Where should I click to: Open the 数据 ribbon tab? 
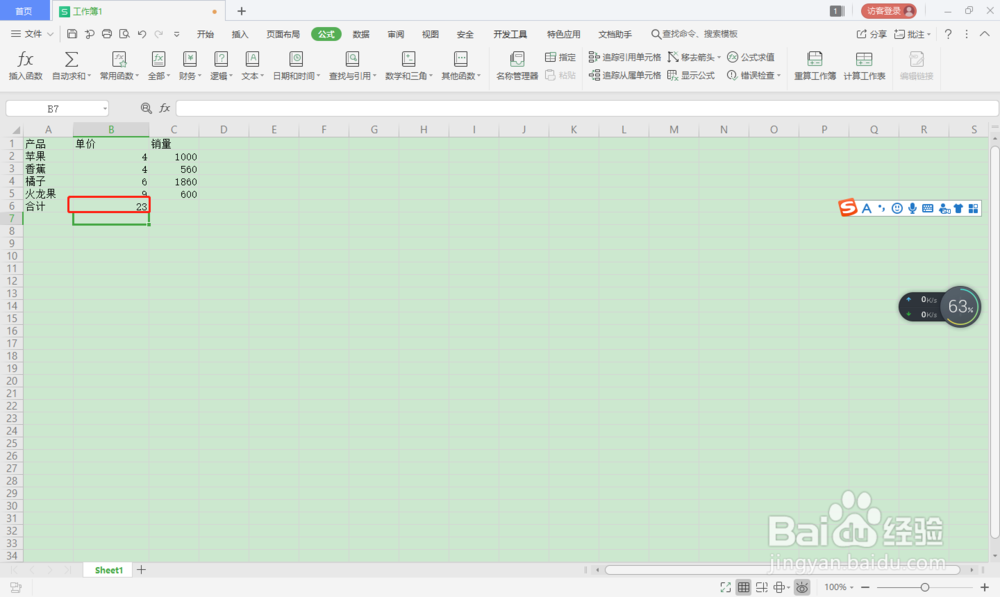pos(361,34)
